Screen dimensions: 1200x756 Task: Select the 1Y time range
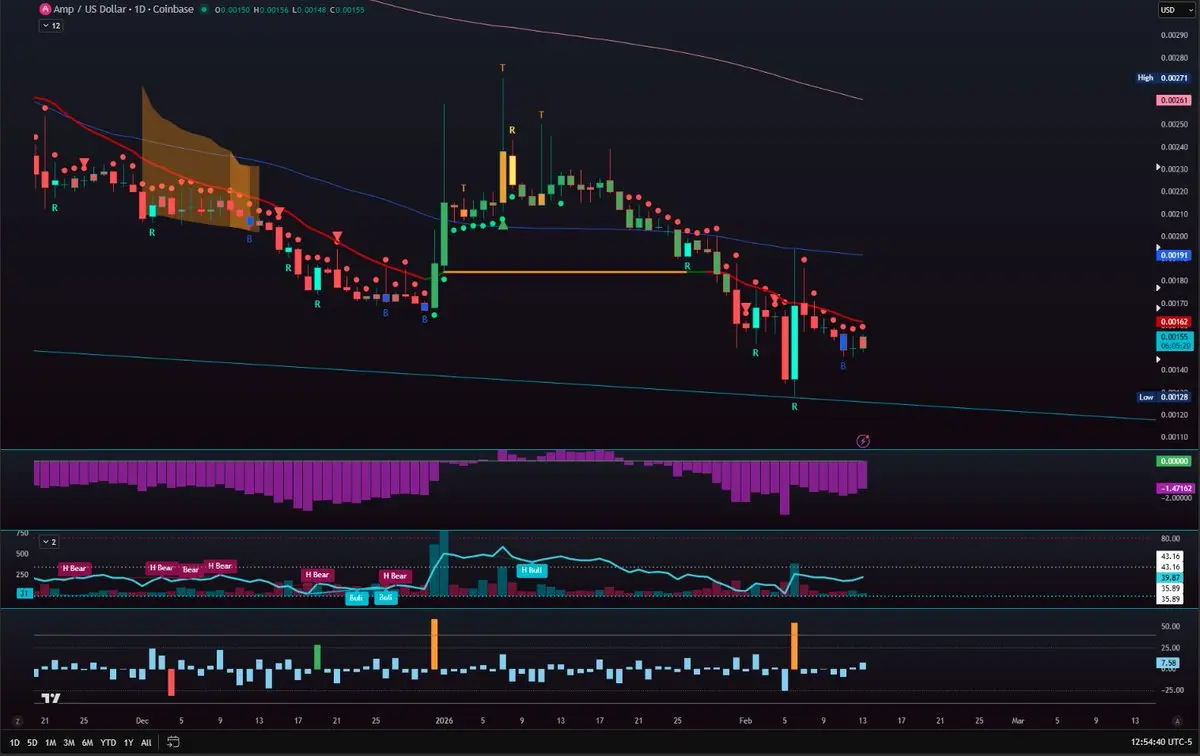coord(129,743)
